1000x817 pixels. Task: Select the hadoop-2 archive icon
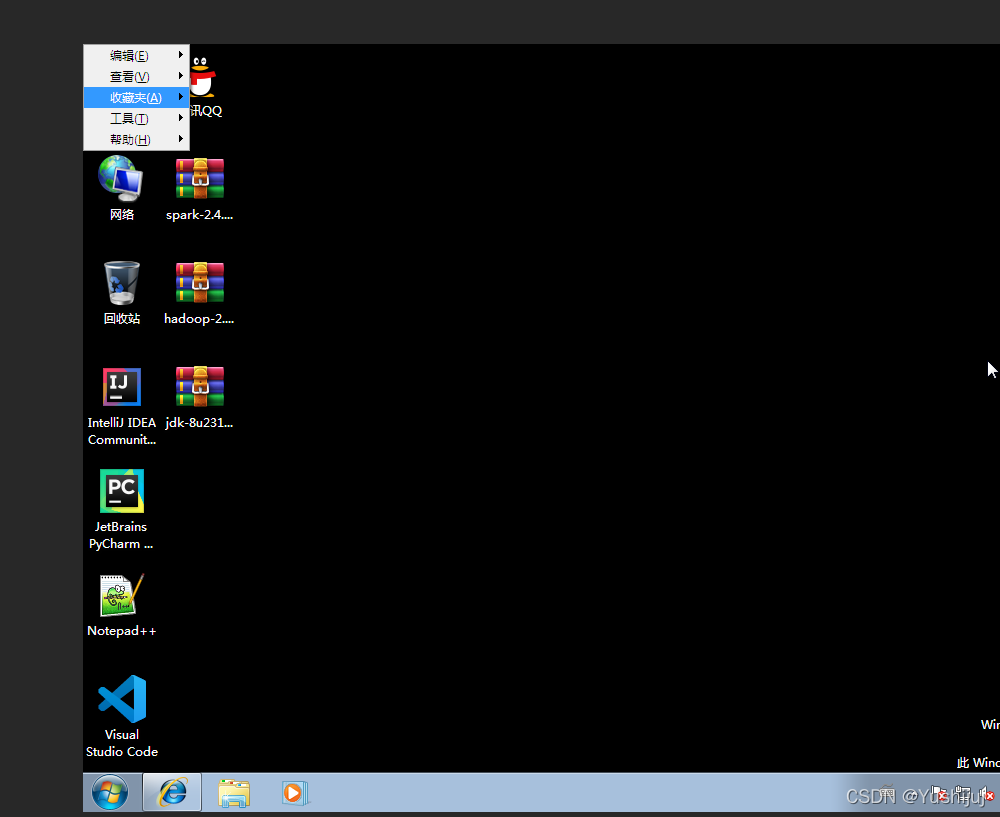click(x=200, y=292)
